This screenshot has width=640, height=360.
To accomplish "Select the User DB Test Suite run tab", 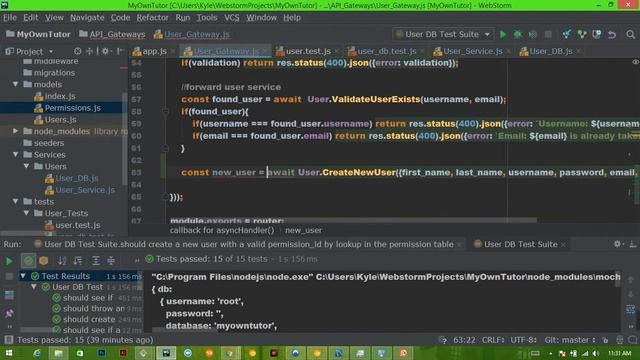I will [x=520, y=244].
